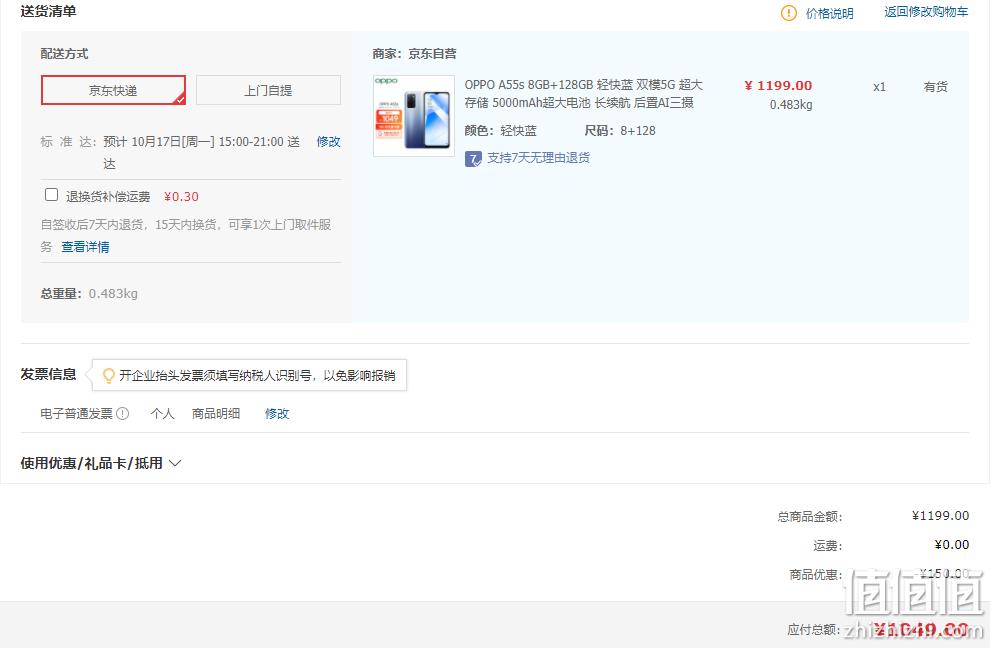Click the 商家：京东自营 label
The height and width of the screenshot is (648, 993).
pos(414,54)
